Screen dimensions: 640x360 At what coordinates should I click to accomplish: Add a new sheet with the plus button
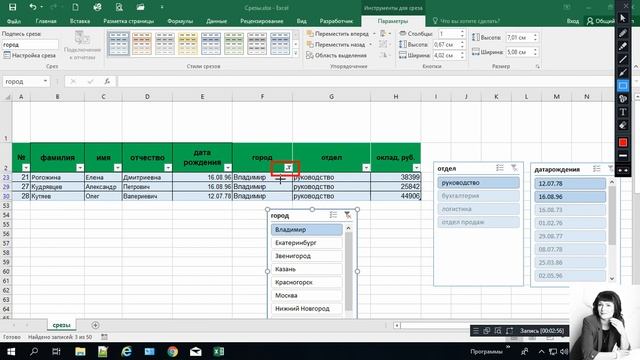tap(95, 325)
